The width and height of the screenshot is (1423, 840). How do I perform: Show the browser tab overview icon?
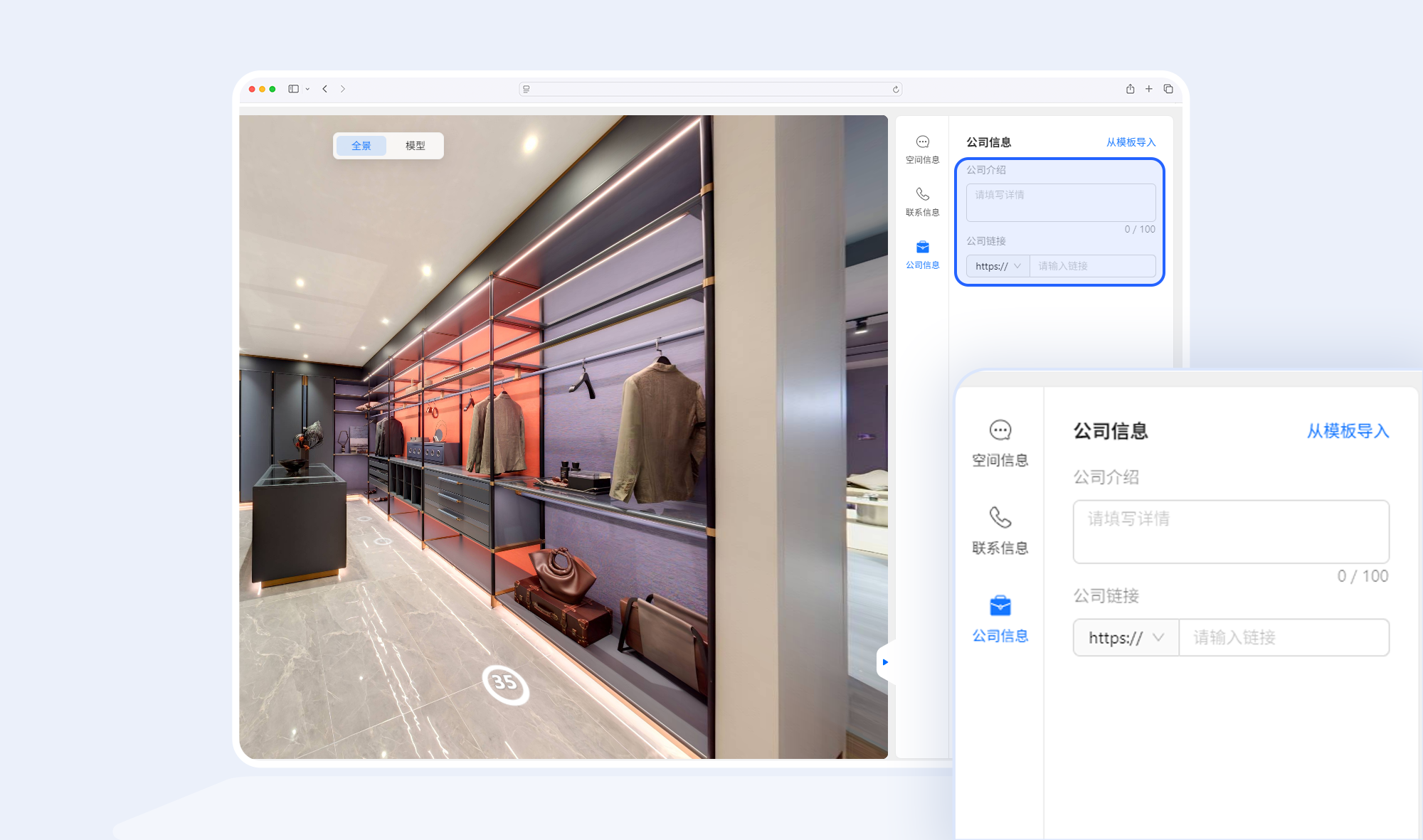(1168, 89)
